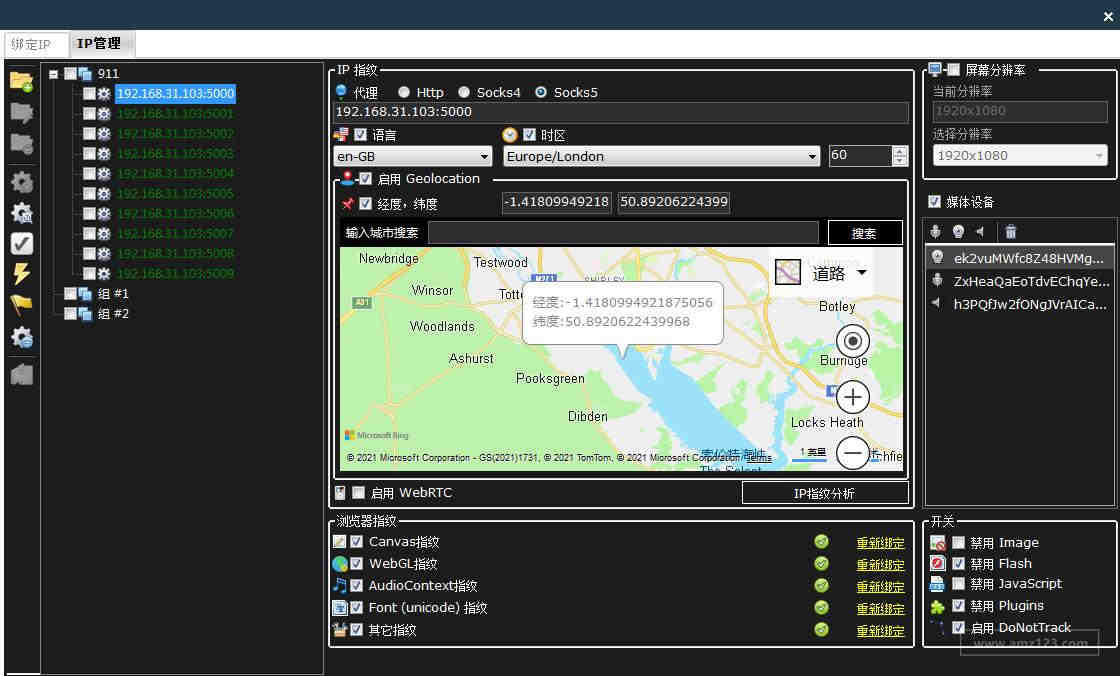The image size is (1120, 676).
Task: Increase the timezone offset value 60 stepper
Action: coord(900,151)
